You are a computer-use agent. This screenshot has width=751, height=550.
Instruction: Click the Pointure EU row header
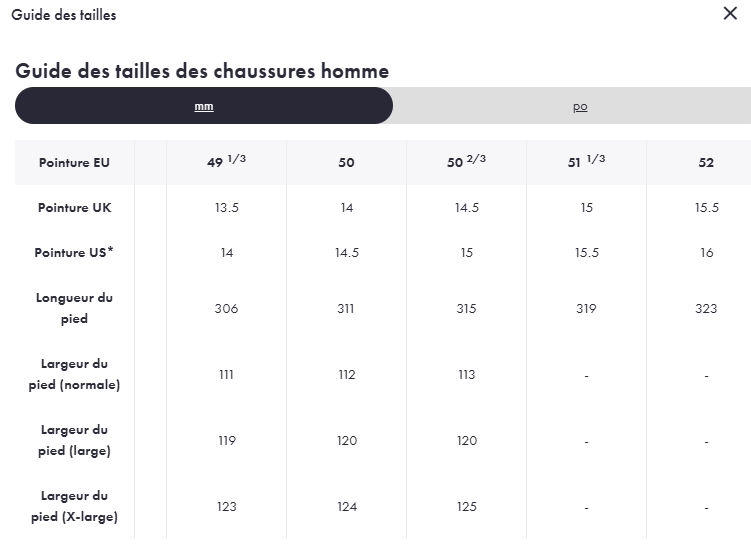point(74,163)
